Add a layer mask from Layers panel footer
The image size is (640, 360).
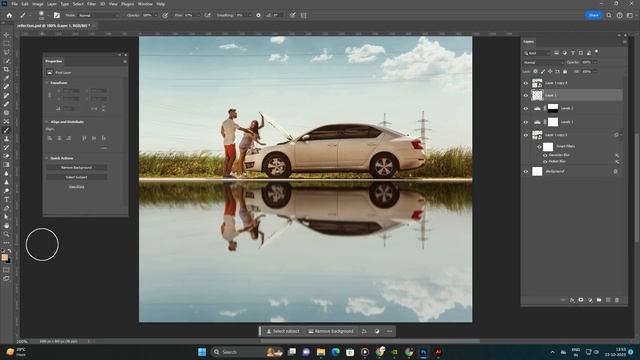581,300
